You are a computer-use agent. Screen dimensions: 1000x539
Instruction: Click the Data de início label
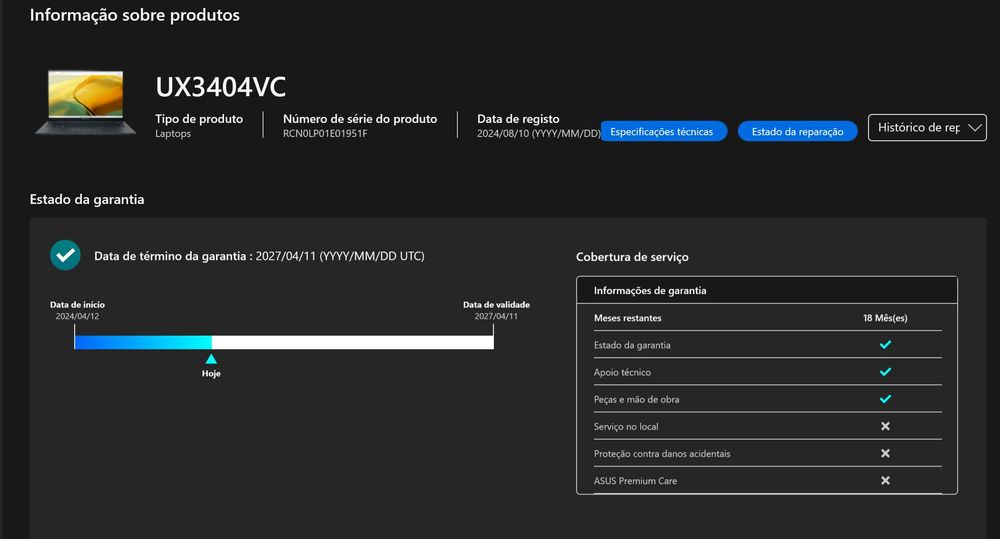tap(77, 305)
